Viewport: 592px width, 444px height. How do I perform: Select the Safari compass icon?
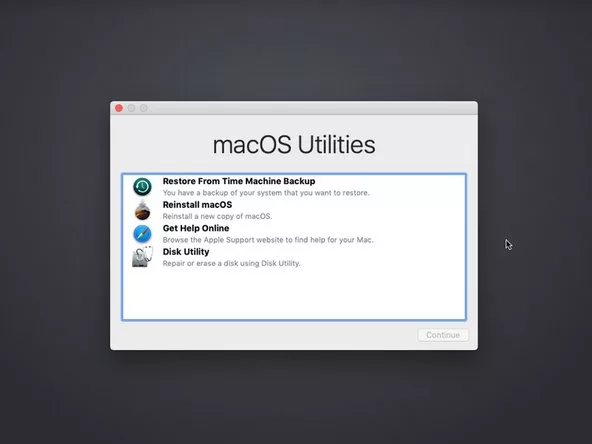(142, 234)
